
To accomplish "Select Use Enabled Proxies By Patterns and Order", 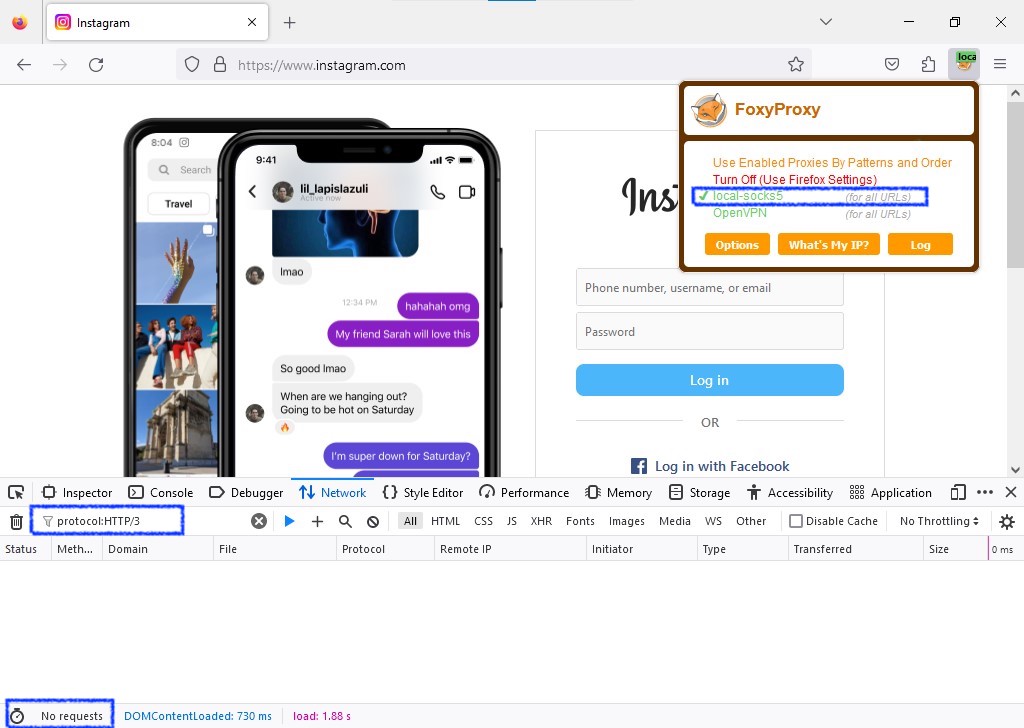I will [832, 163].
